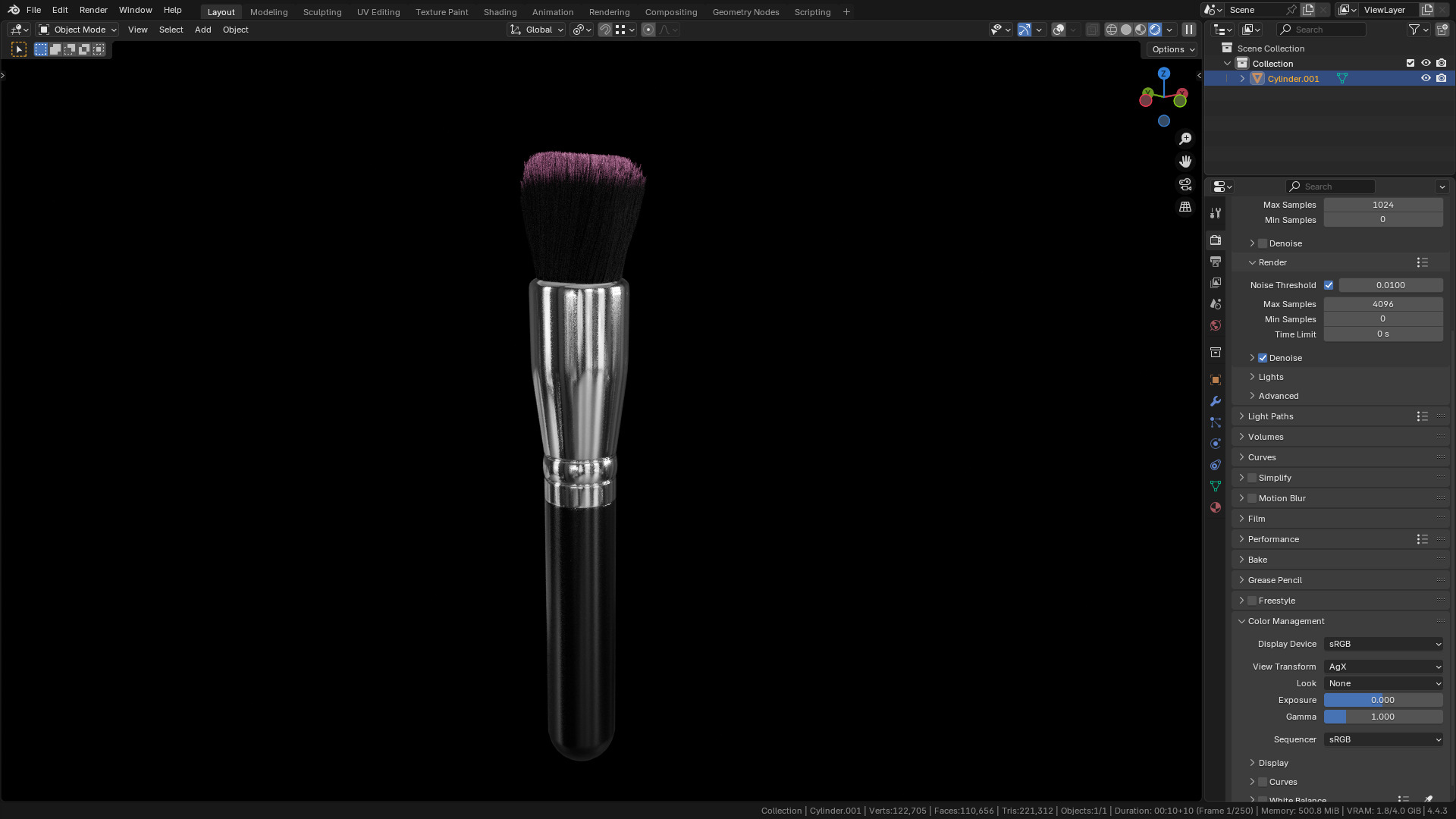Open the Object Data properties tab
The width and height of the screenshot is (1456, 819).
tap(1216, 486)
